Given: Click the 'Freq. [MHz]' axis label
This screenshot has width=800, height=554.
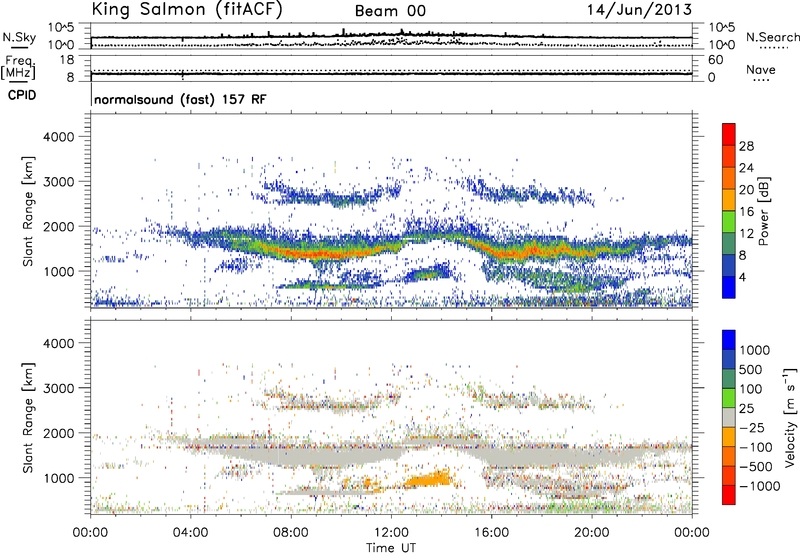Looking at the screenshot, I should click(19, 68).
